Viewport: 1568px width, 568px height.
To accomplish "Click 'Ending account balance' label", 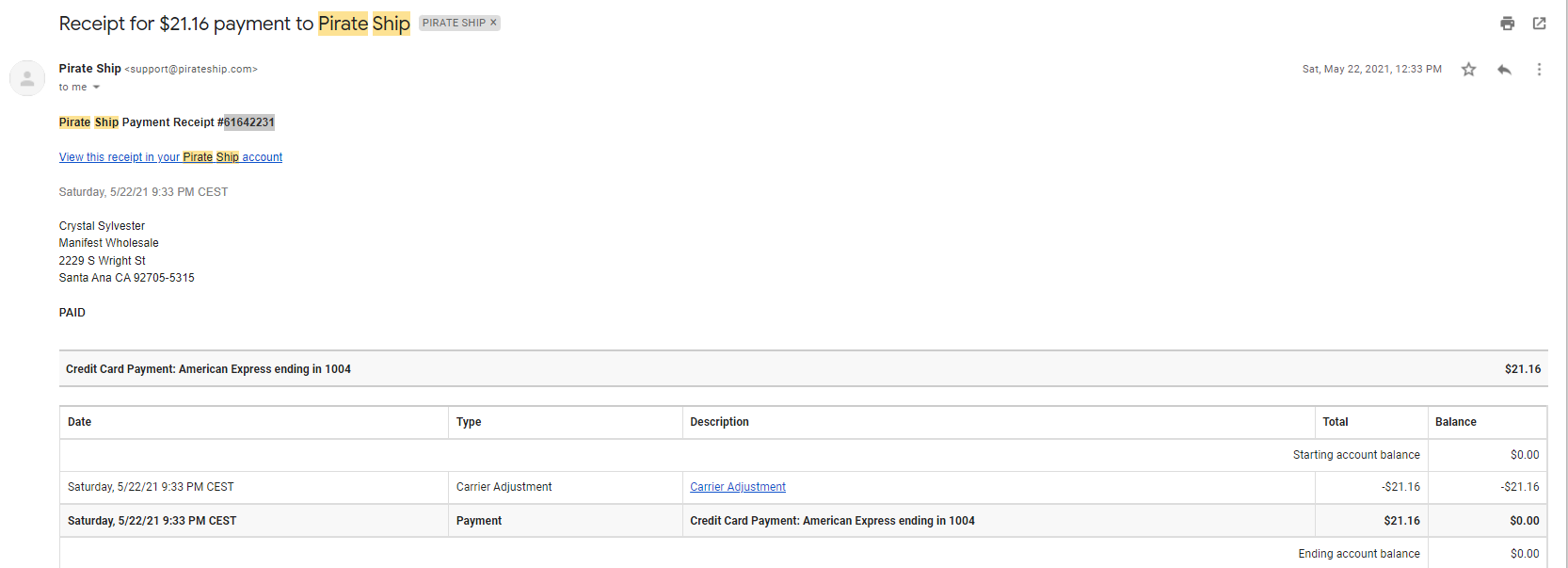I will pyautogui.click(x=1359, y=554).
